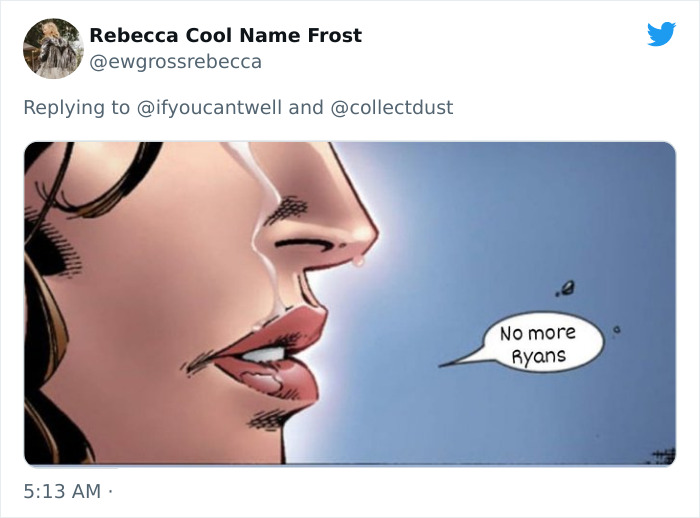Click the "No more Ryans" speech bubble
The height and width of the screenshot is (518, 700).
[538, 344]
